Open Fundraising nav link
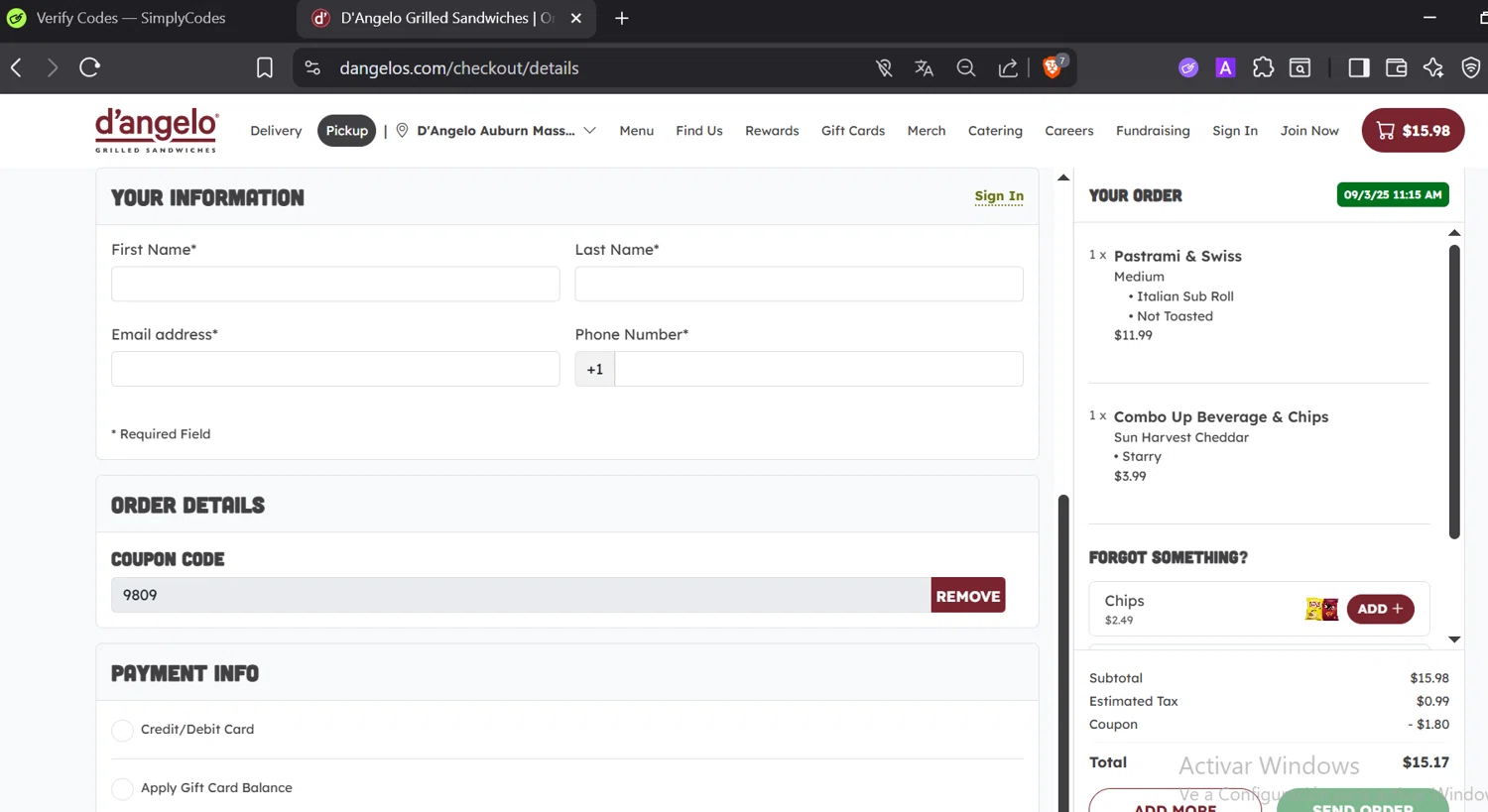Image resolution: width=1488 pixels, height=812 pixels. 1153,130
